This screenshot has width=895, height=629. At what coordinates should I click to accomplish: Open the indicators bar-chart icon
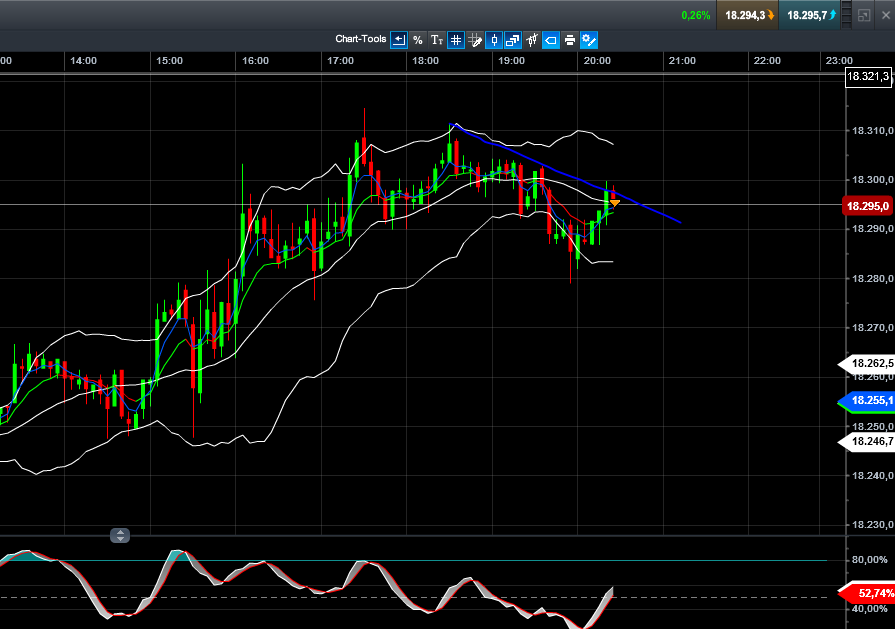pyautogui.click(x=531, y=40)
